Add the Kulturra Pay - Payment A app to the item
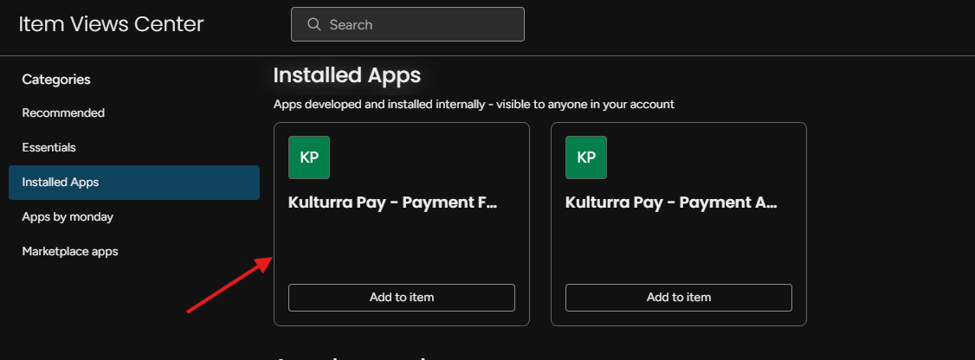Image resolution: width=975 pixels, height=360 pixels. pos(678,297)
